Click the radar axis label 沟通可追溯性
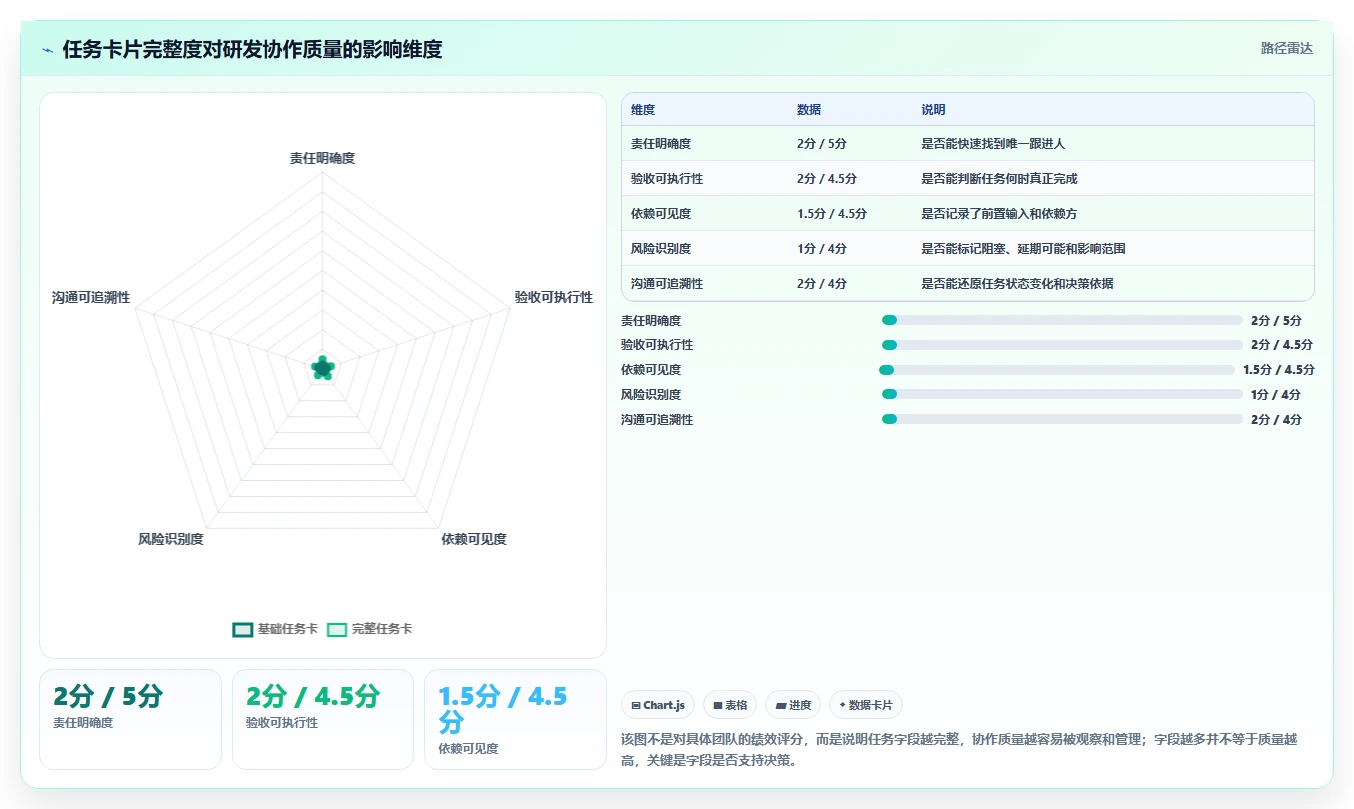1354x809 pixels. 91,298
